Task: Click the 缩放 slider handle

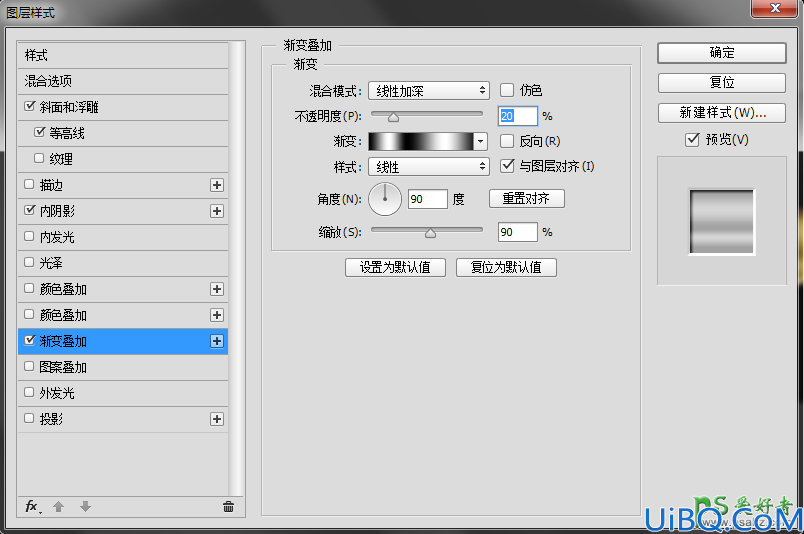Action: [430, 233]
